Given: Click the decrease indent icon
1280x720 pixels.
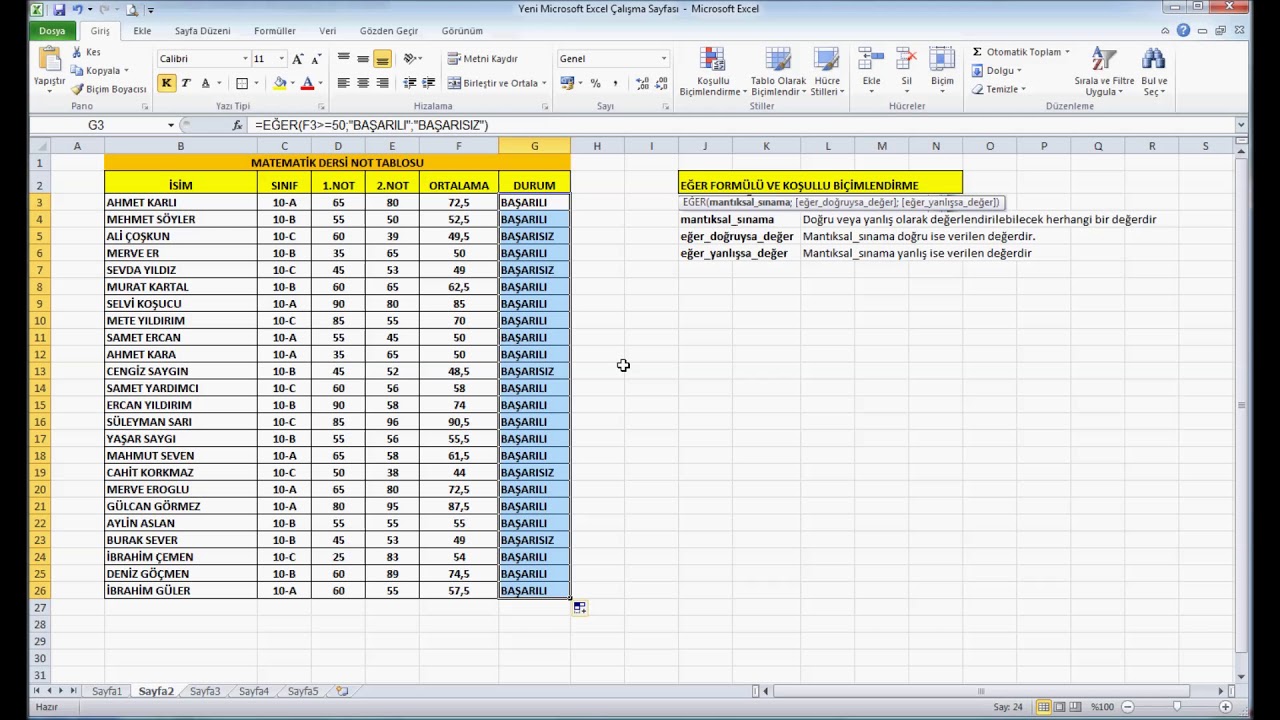Looking at the screenshot, I should [x=410, y=83].
